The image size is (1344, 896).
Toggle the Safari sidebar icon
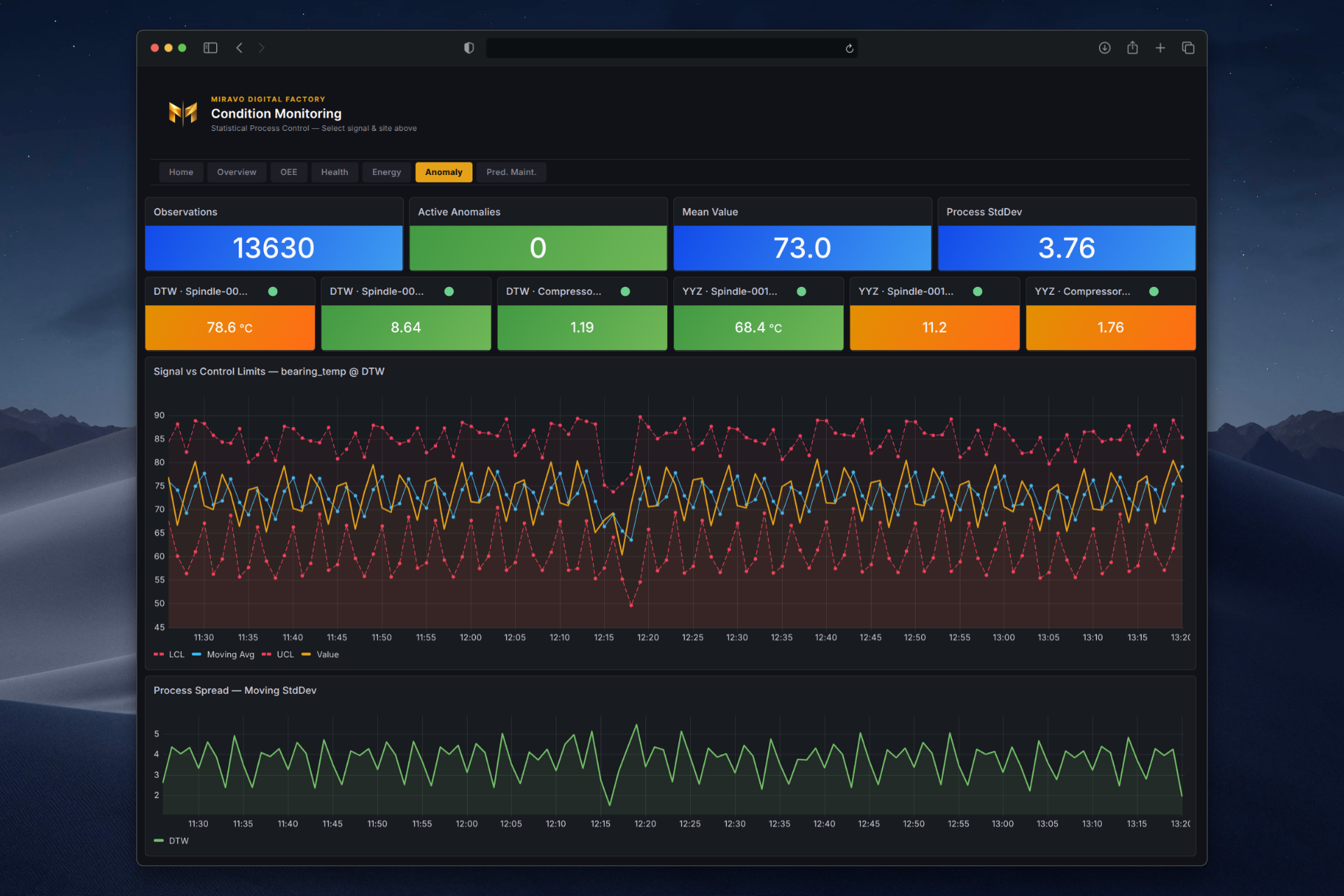tap(210, 48)
